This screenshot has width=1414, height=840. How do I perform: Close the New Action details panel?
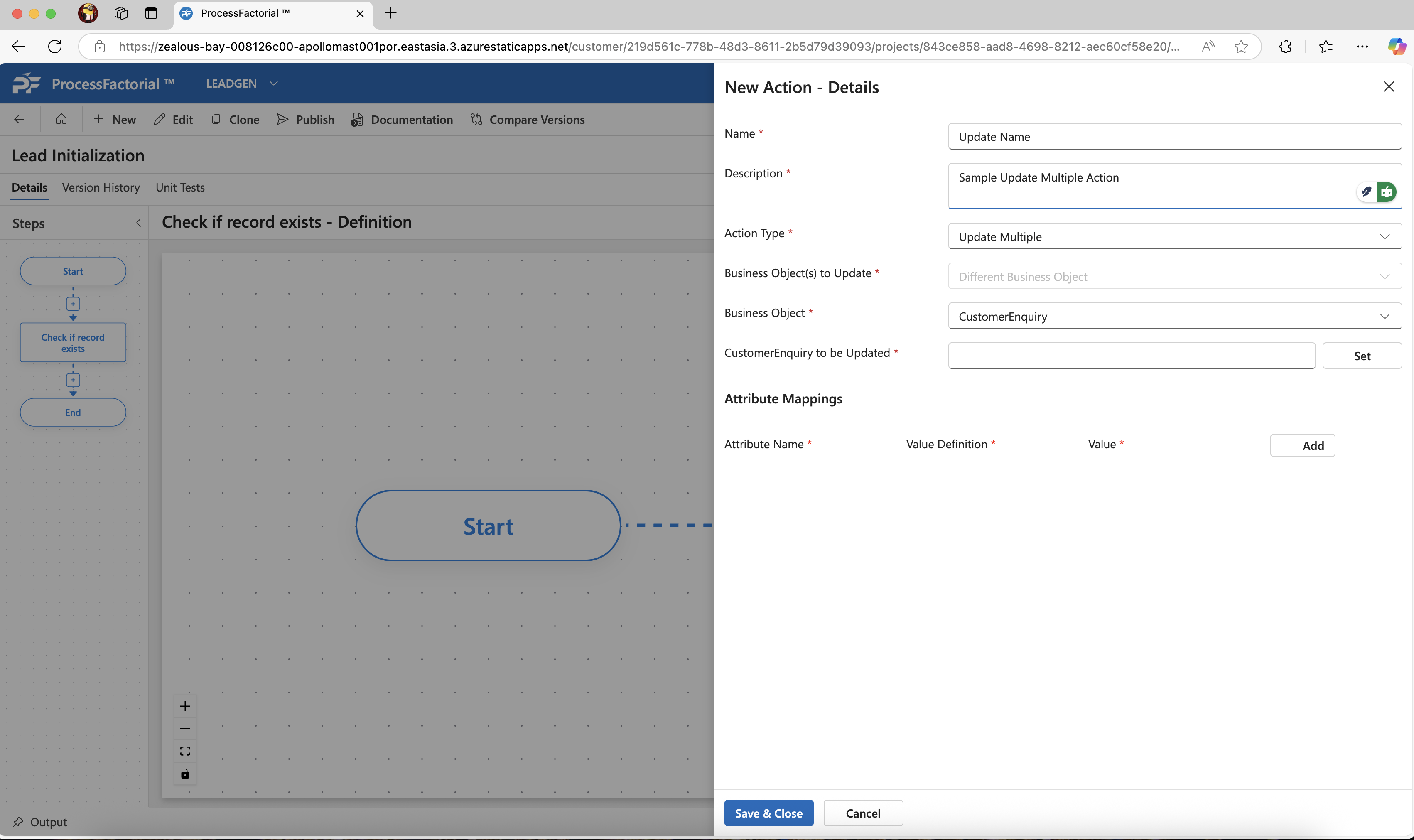[1389, 86]
